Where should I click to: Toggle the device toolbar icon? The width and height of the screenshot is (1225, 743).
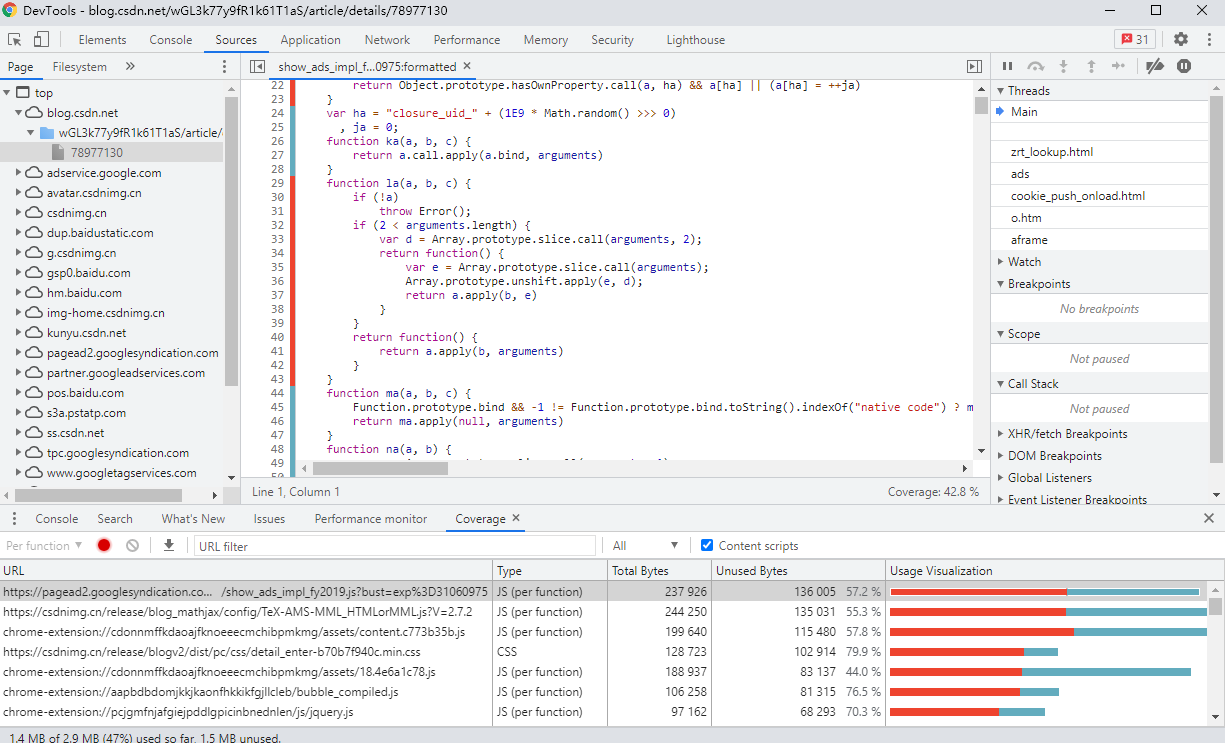pyautogui.click(x=41, y=40)
